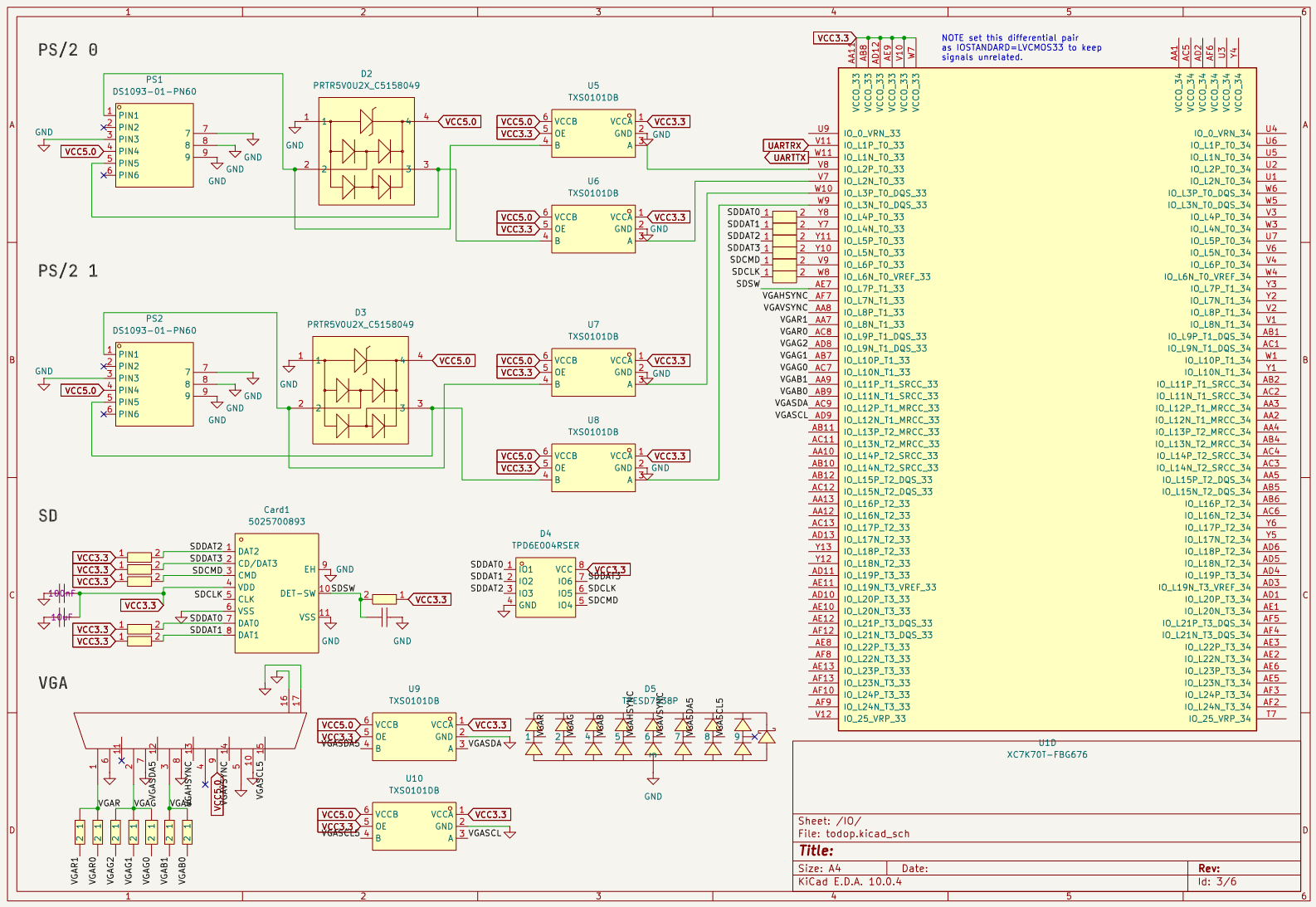
Task: Select the 100nF capacitor near the SD card
Action: point(62,594)
